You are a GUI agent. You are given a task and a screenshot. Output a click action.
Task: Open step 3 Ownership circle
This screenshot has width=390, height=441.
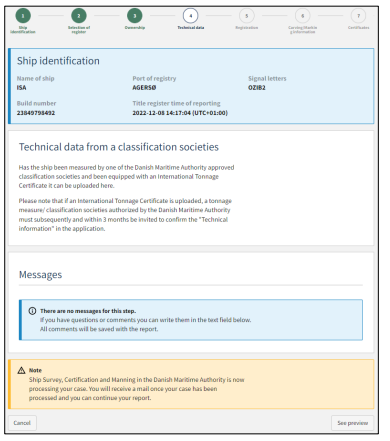135,16
